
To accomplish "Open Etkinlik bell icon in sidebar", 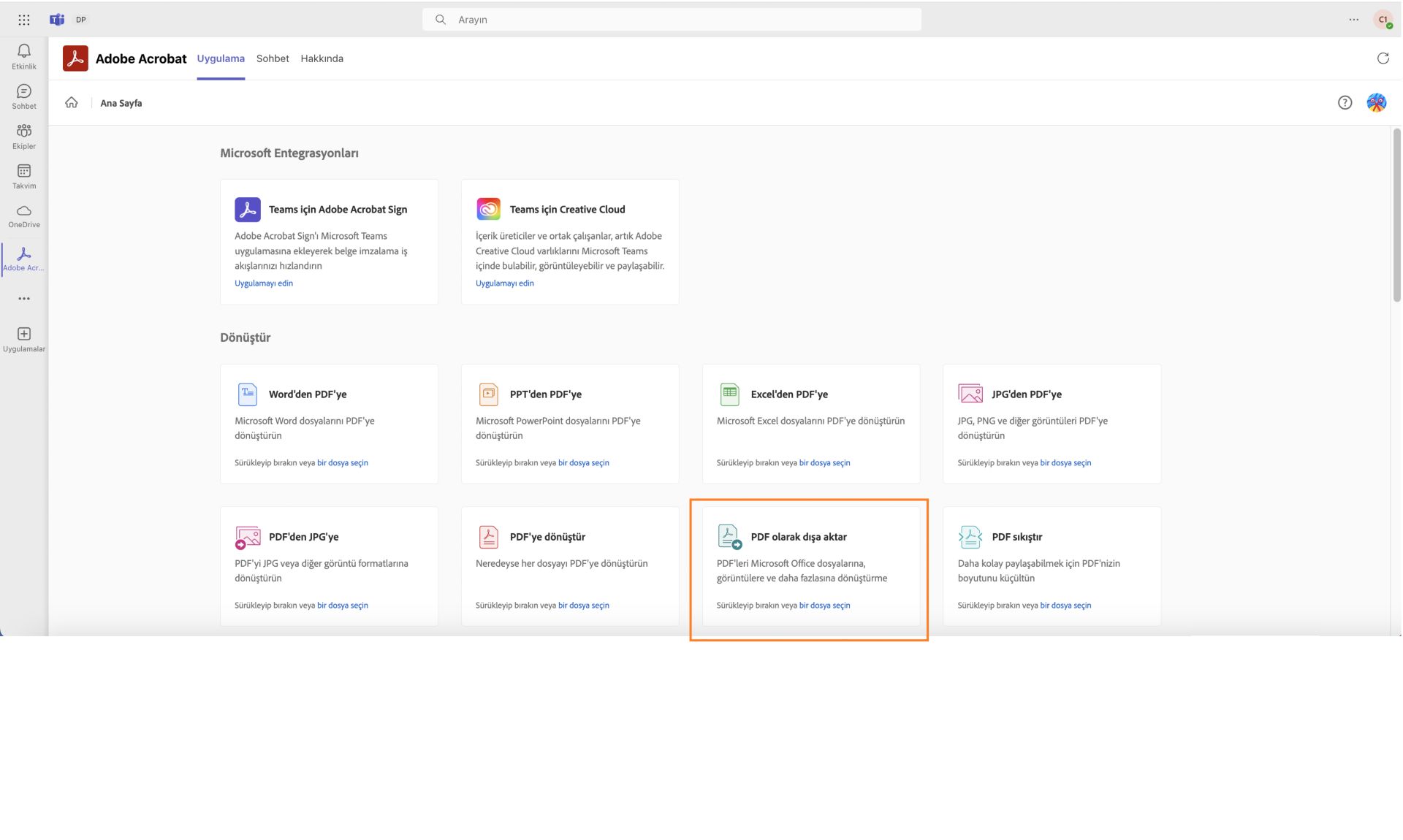I will tap(24, 50).
